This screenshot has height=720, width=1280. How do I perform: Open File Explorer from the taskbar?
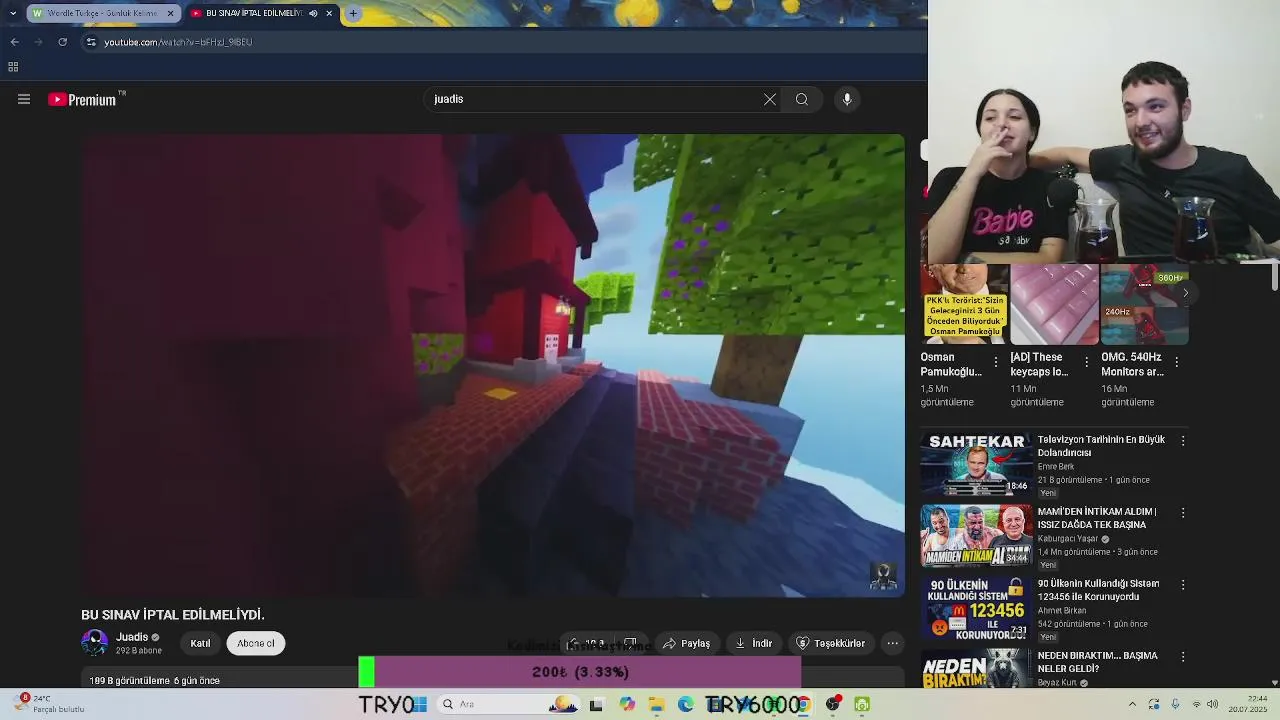(656, 705)
